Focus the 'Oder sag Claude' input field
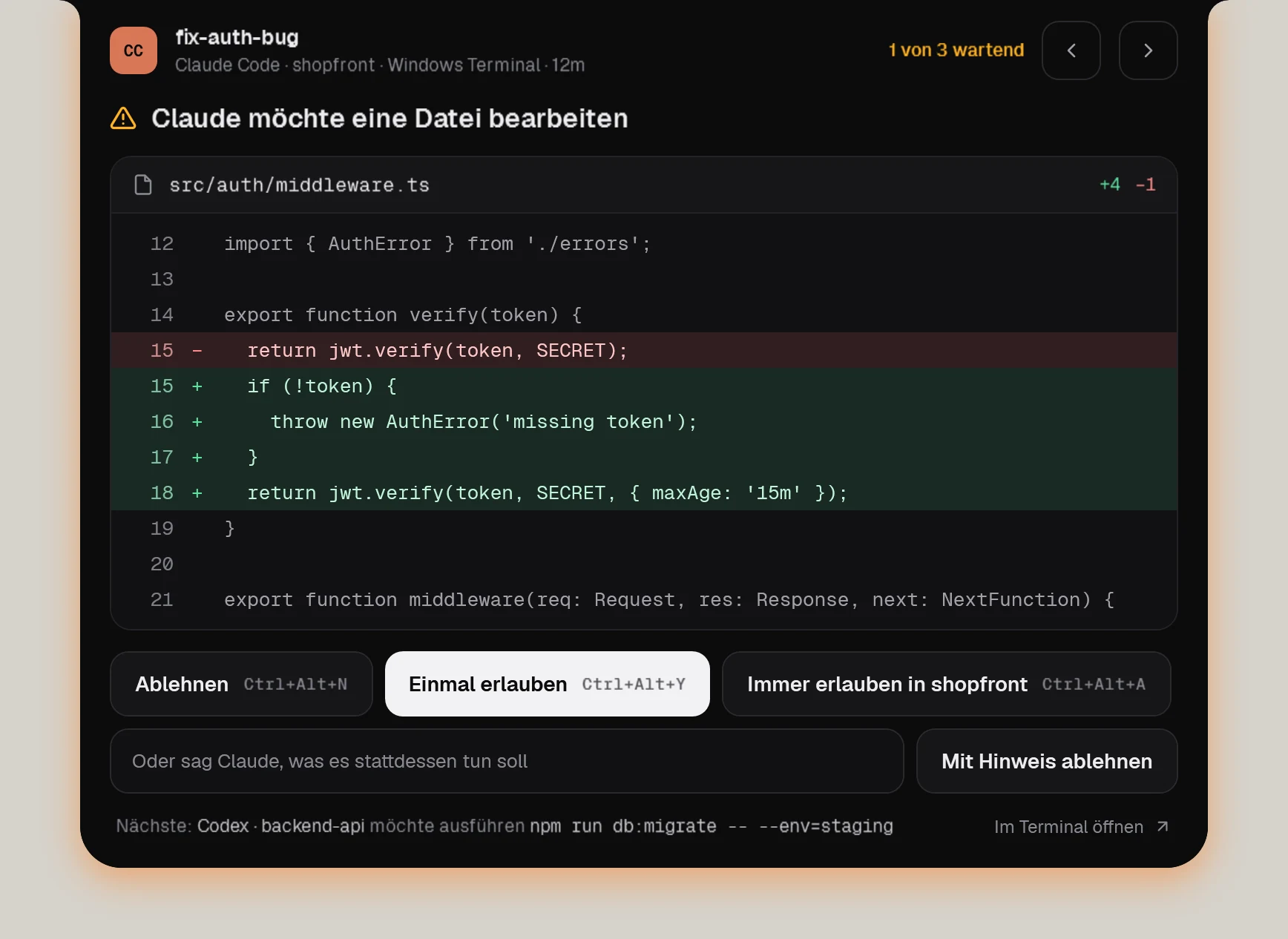Screen dimensions: 1288x939 pyautogui.click(x=507, y=761)
